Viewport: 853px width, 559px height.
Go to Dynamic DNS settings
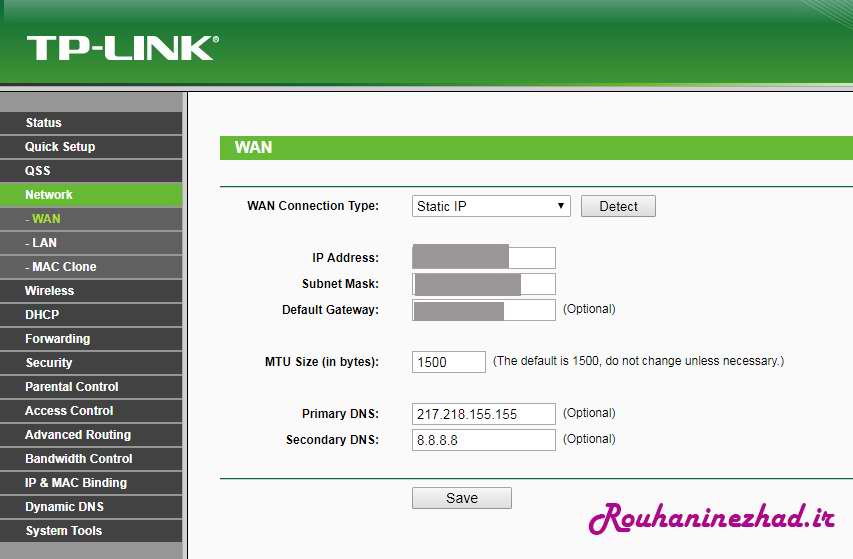91,506
